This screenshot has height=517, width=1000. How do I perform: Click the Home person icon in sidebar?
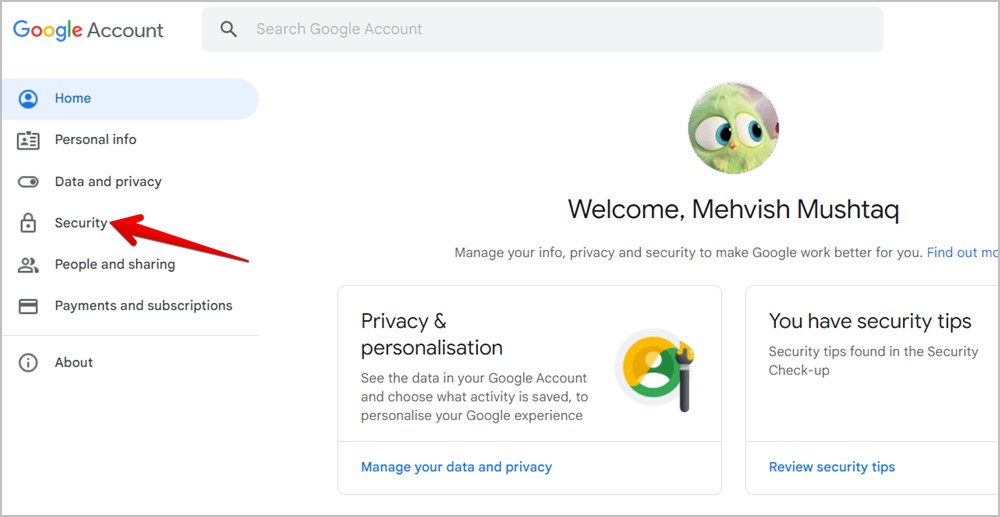coord(28,99)
